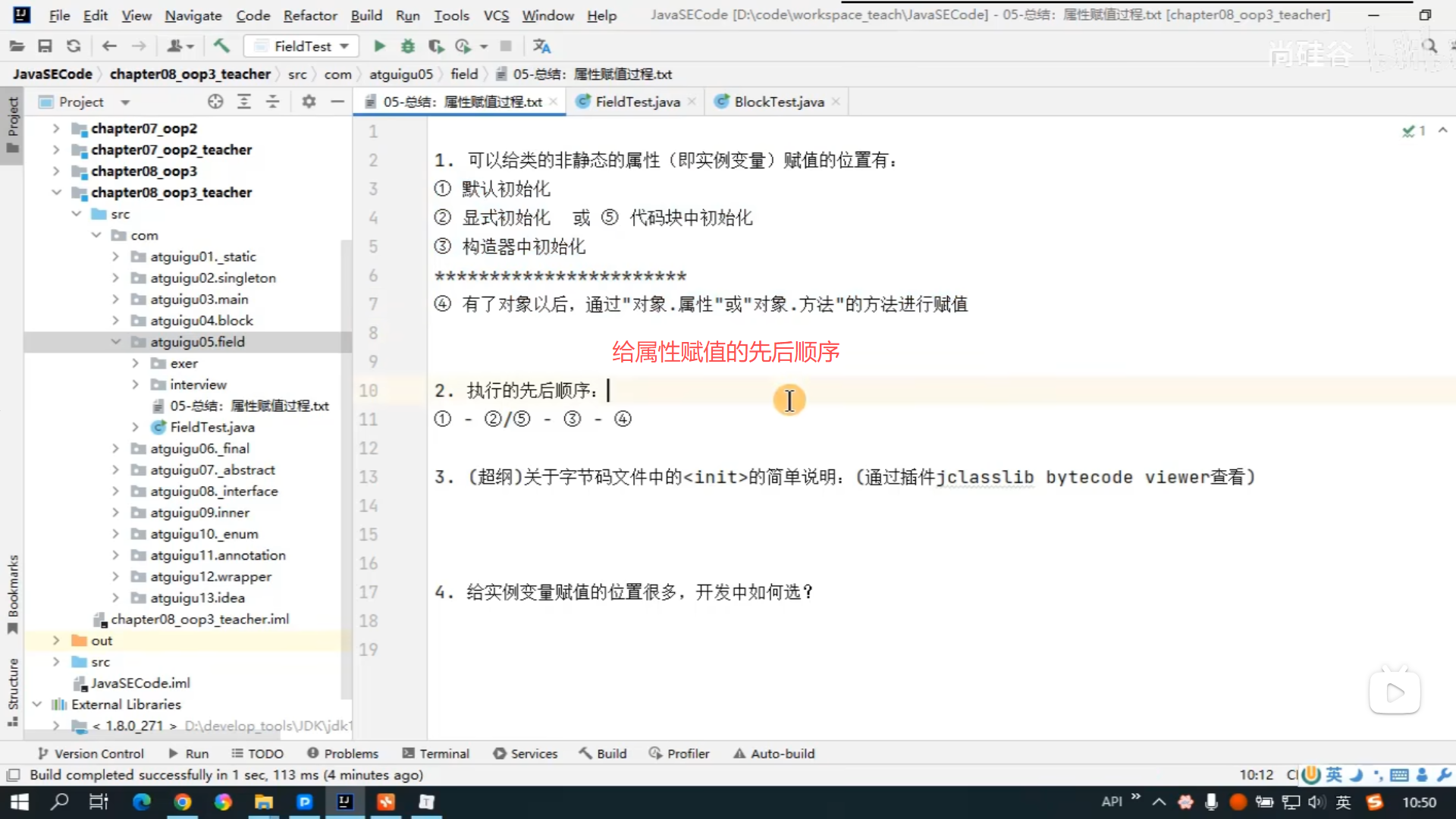
Task: Click the Translate icon in toolbar
Action: [541, 46]
